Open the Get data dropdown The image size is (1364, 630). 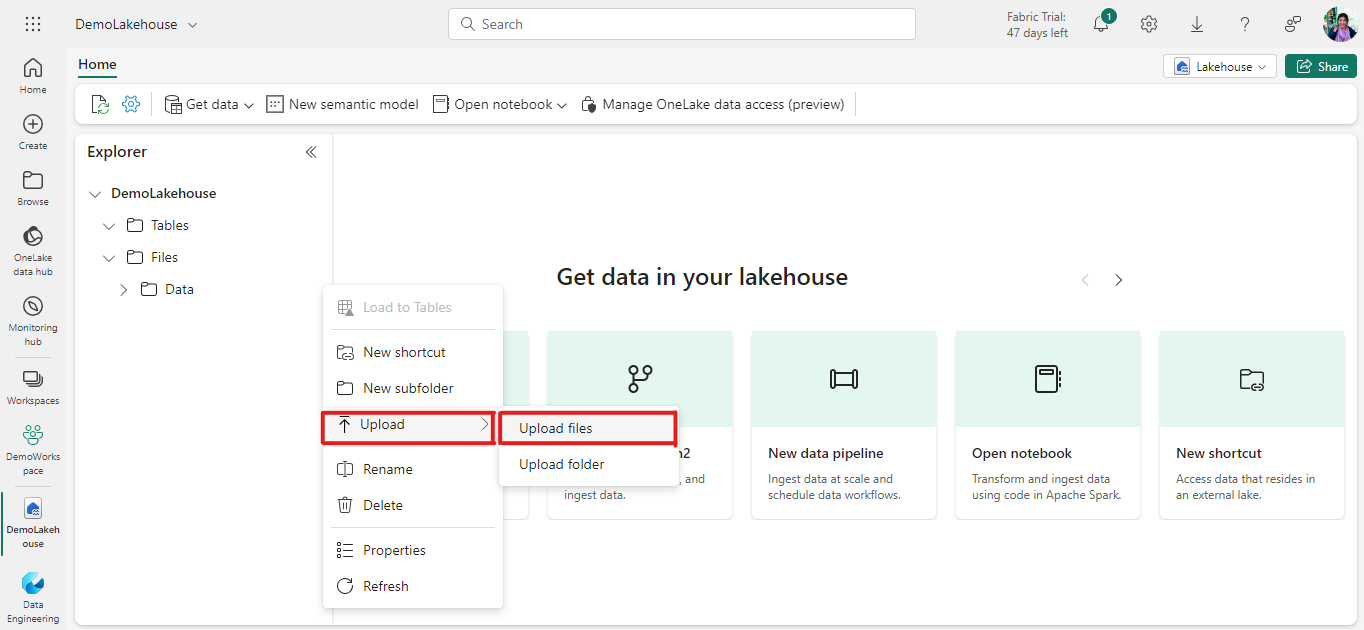(209, 104)
